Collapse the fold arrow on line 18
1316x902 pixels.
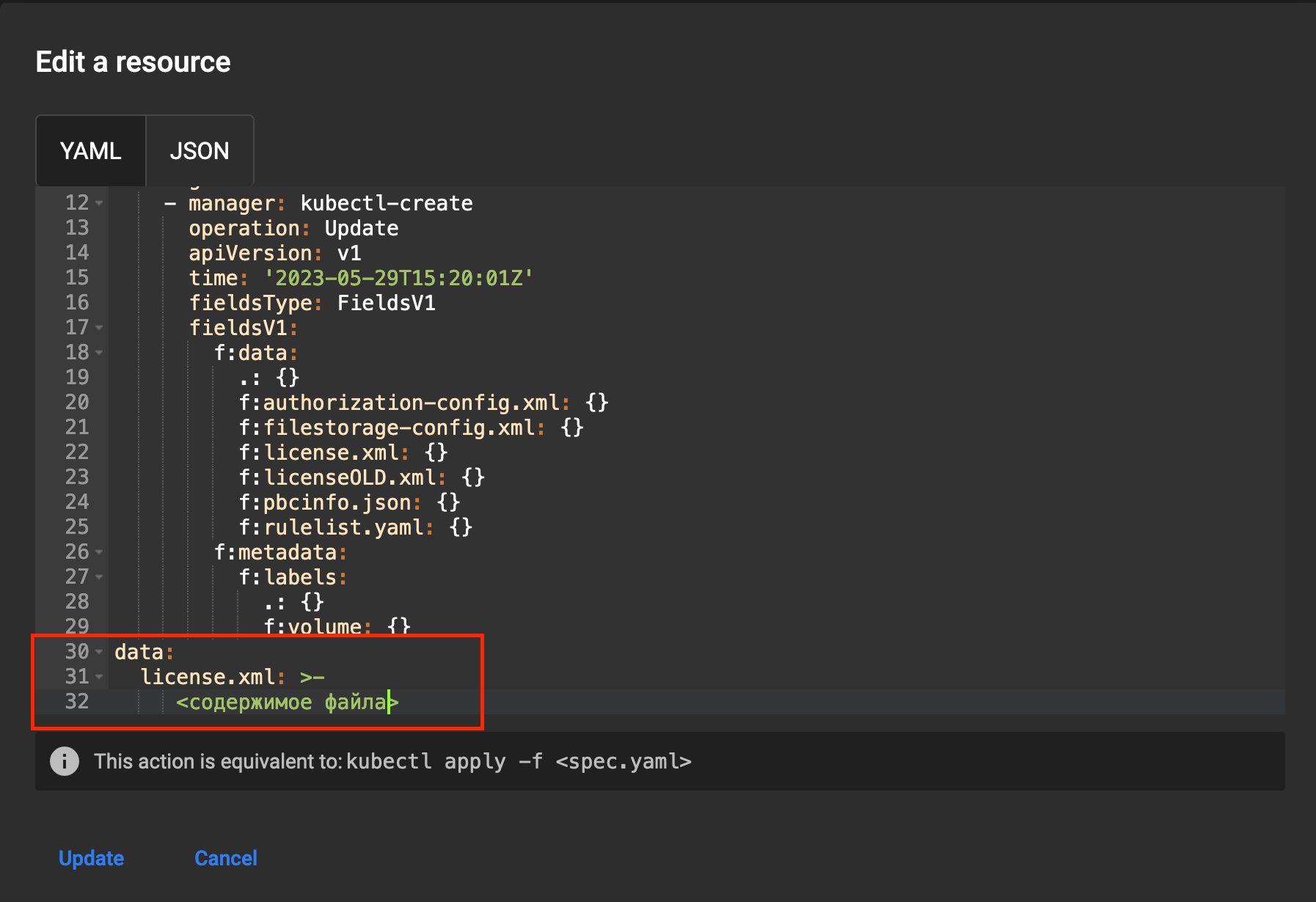99,353
